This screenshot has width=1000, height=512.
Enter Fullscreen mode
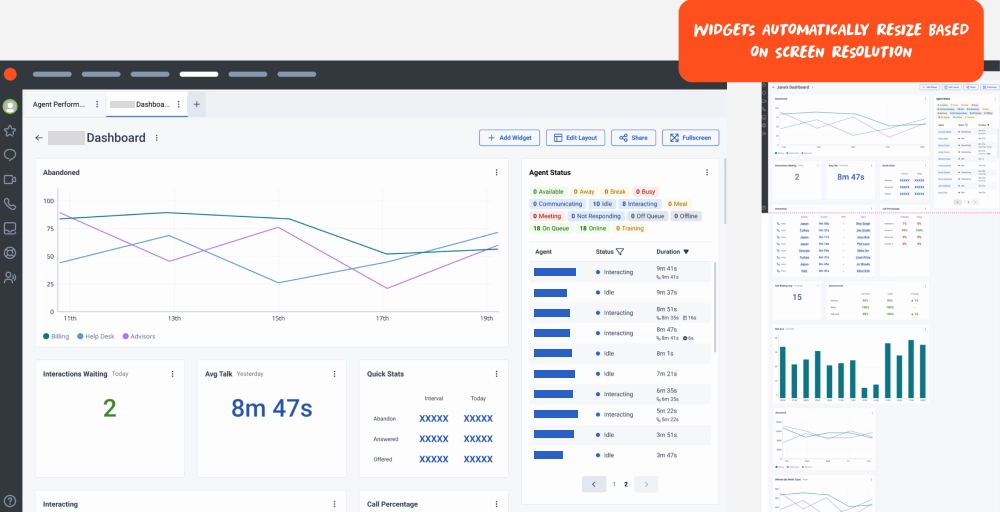coord(691,138)
